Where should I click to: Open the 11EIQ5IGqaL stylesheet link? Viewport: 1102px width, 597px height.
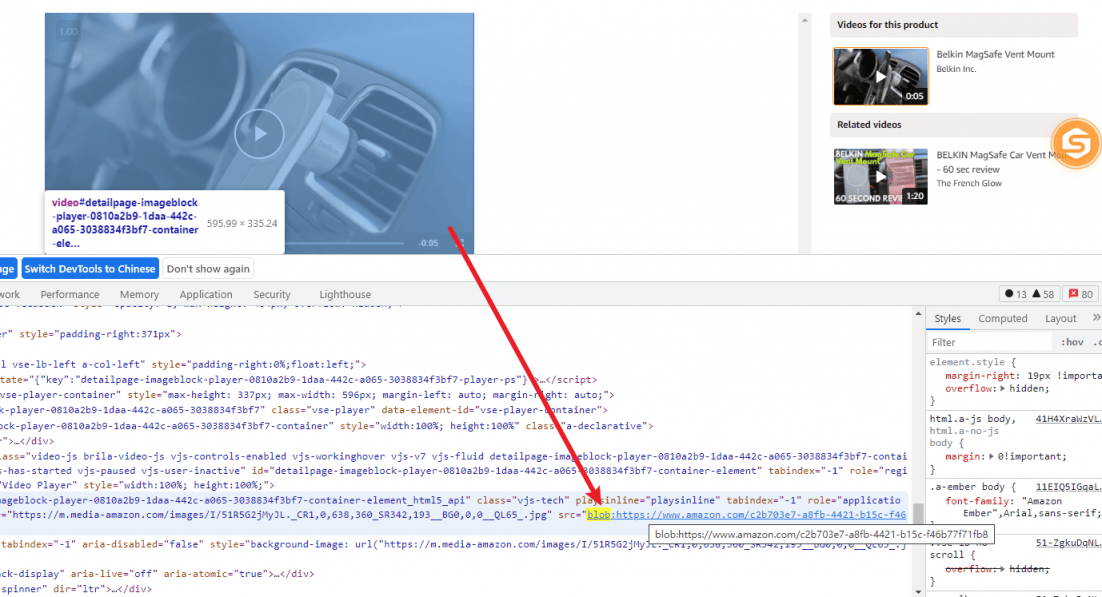(1068, 487)
